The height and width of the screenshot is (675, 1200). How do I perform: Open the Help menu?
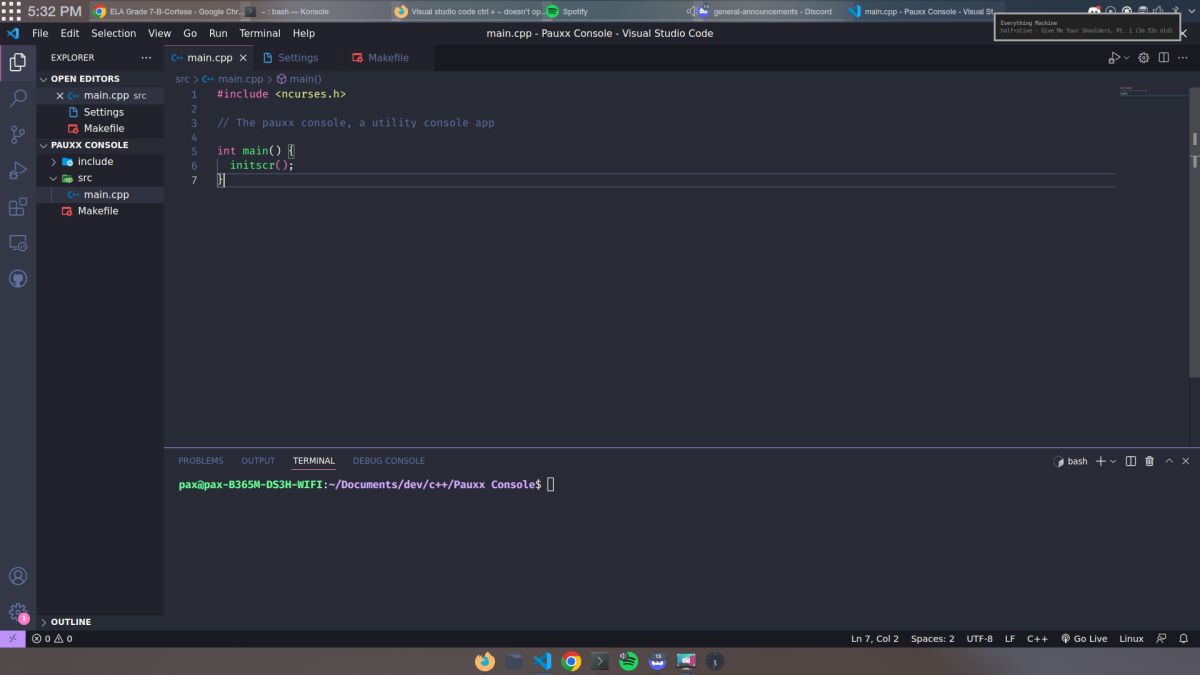click(x=304, y=33)
